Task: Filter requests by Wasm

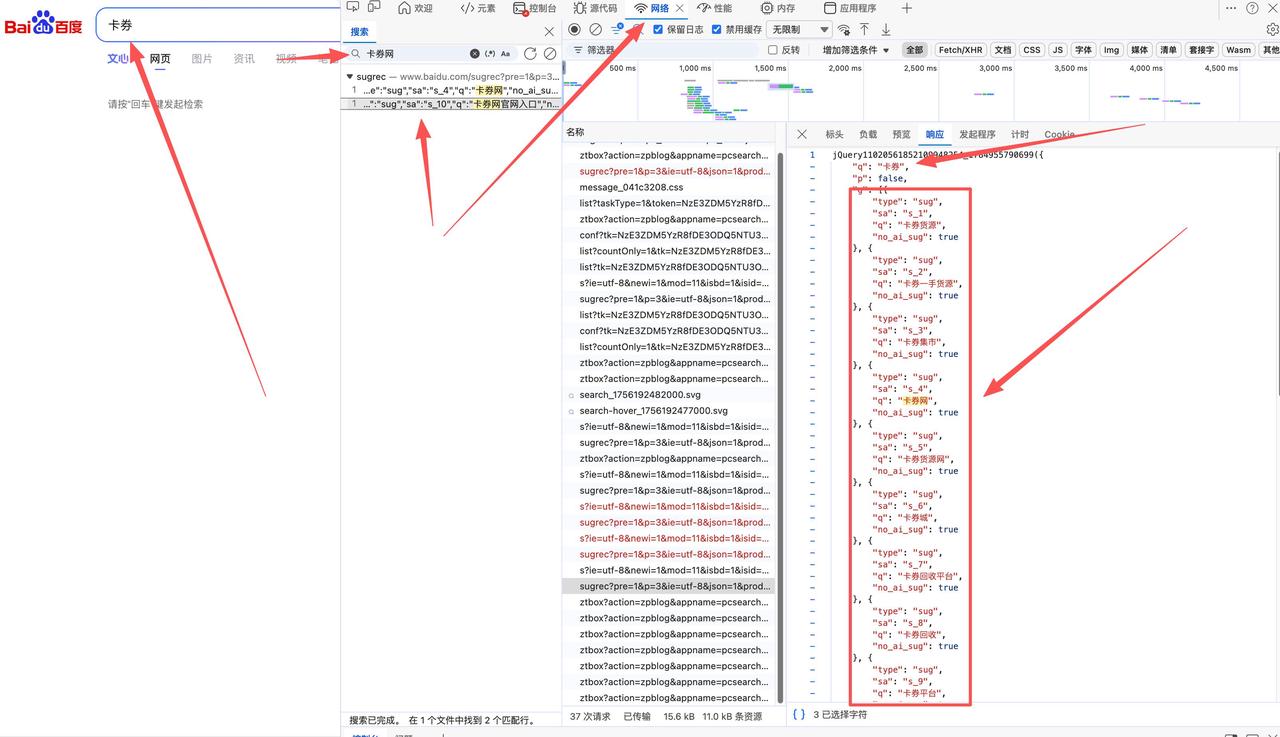Action: [1238, 50]
